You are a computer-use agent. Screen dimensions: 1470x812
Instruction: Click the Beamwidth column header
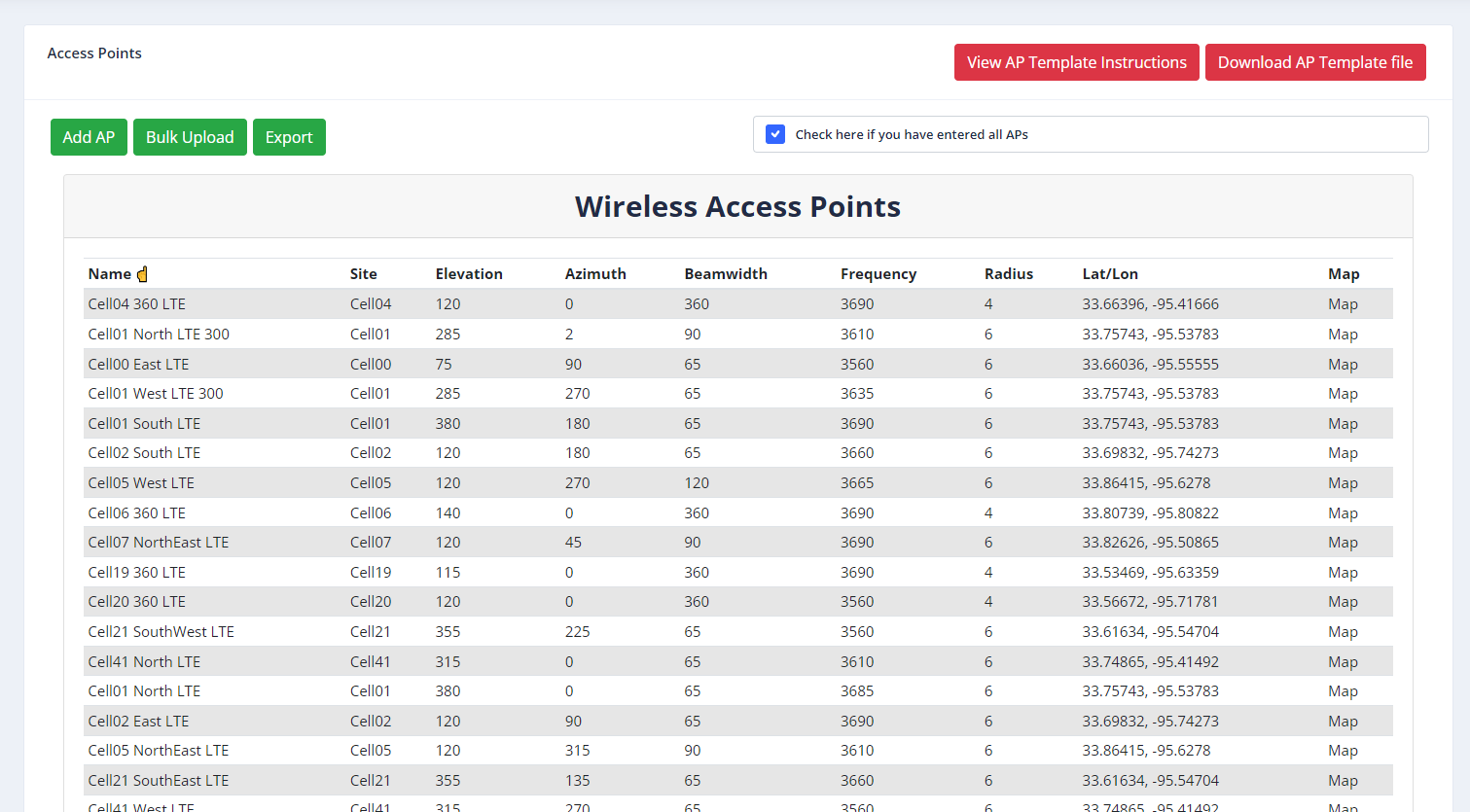pos(726,274)
